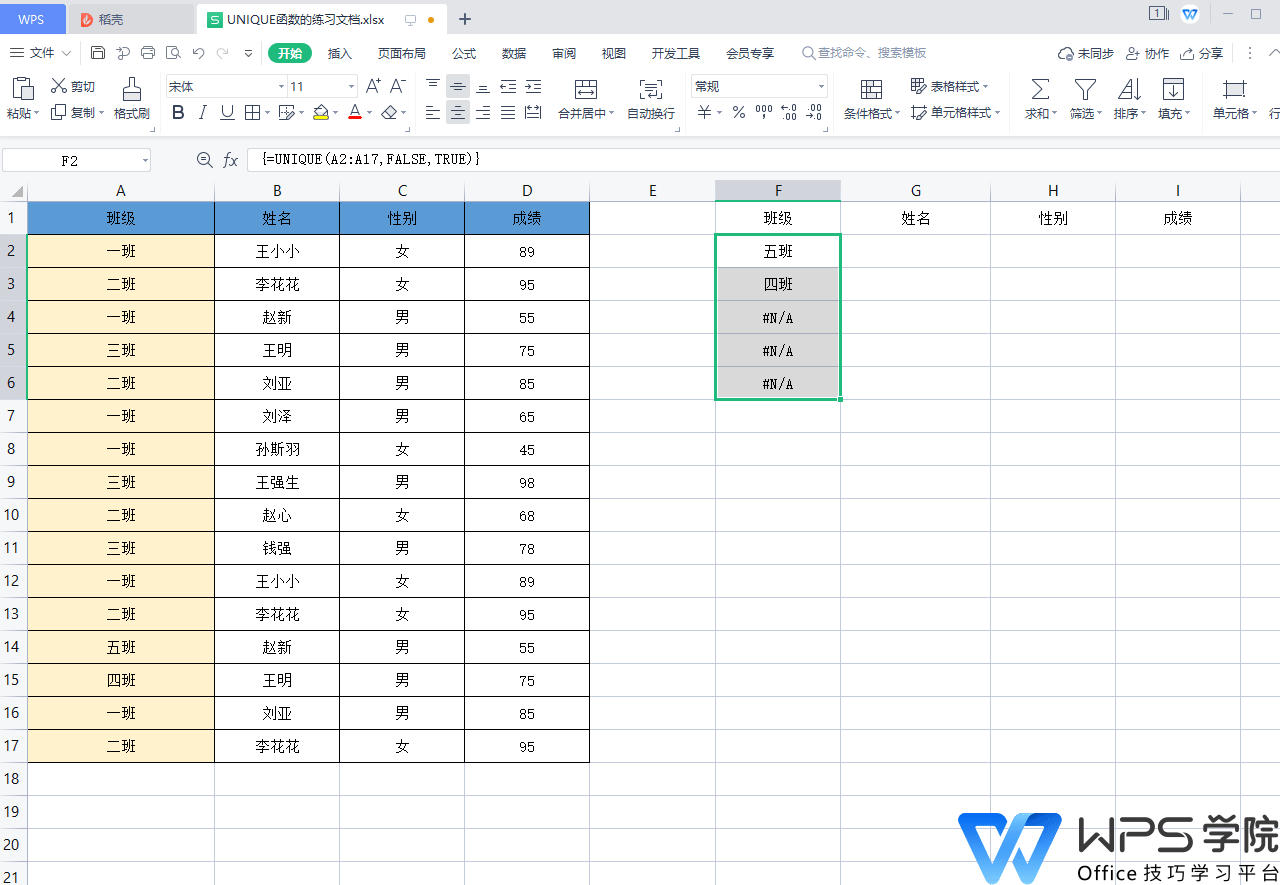The height and width of the screenshot is (885, 1280).
Task: Click the zoom magnifier beside formula bar
Action: [205, 160]
